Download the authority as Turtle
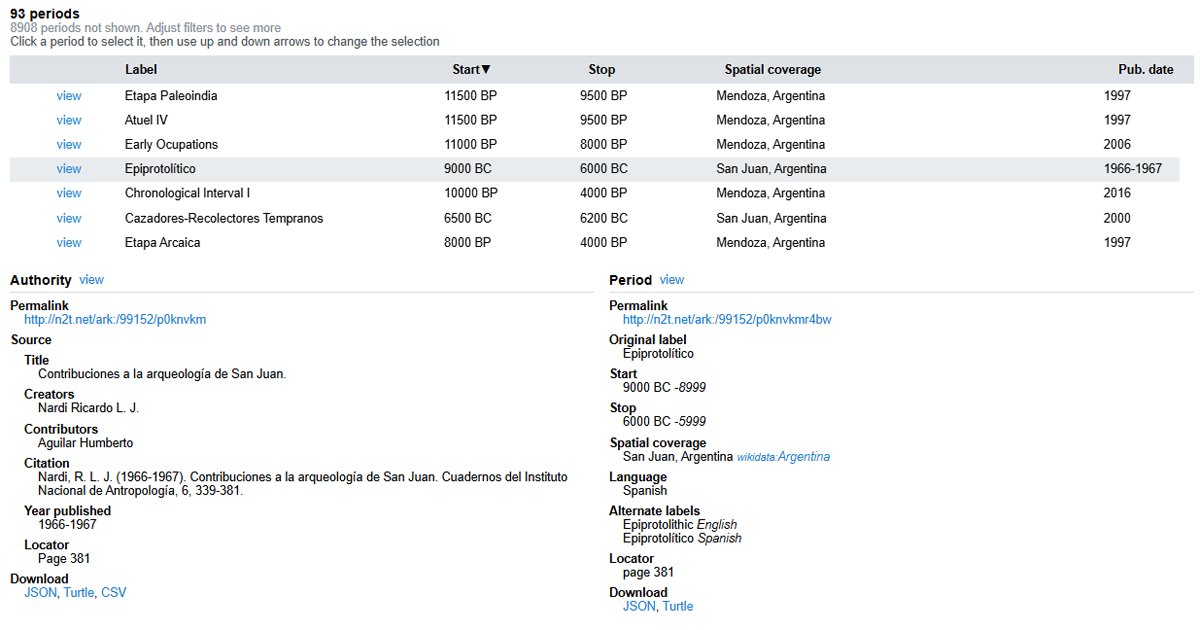Viewport: 1200px width, 630px height. coord(78,592)
